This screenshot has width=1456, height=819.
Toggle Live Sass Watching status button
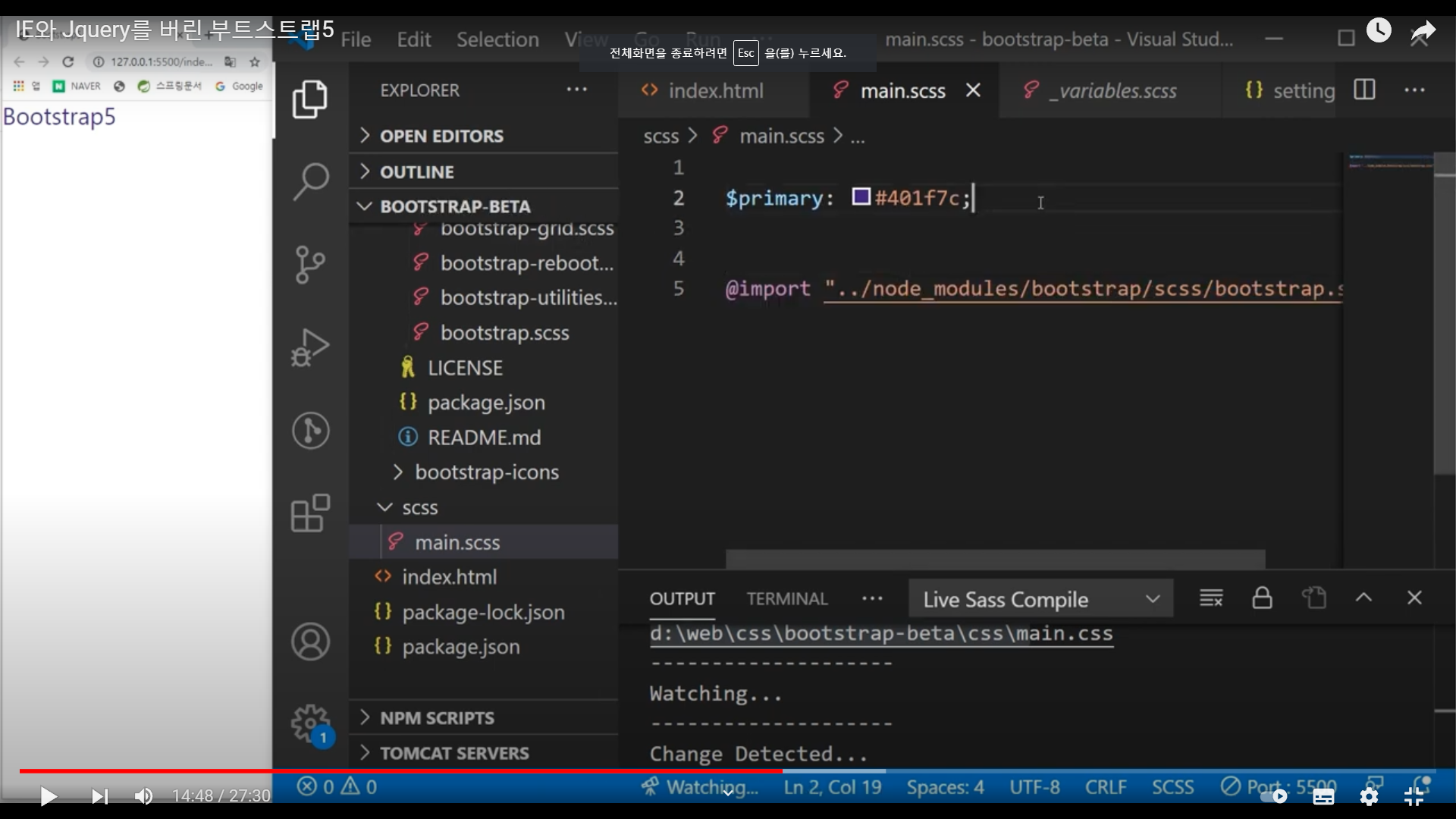[699, 786]
